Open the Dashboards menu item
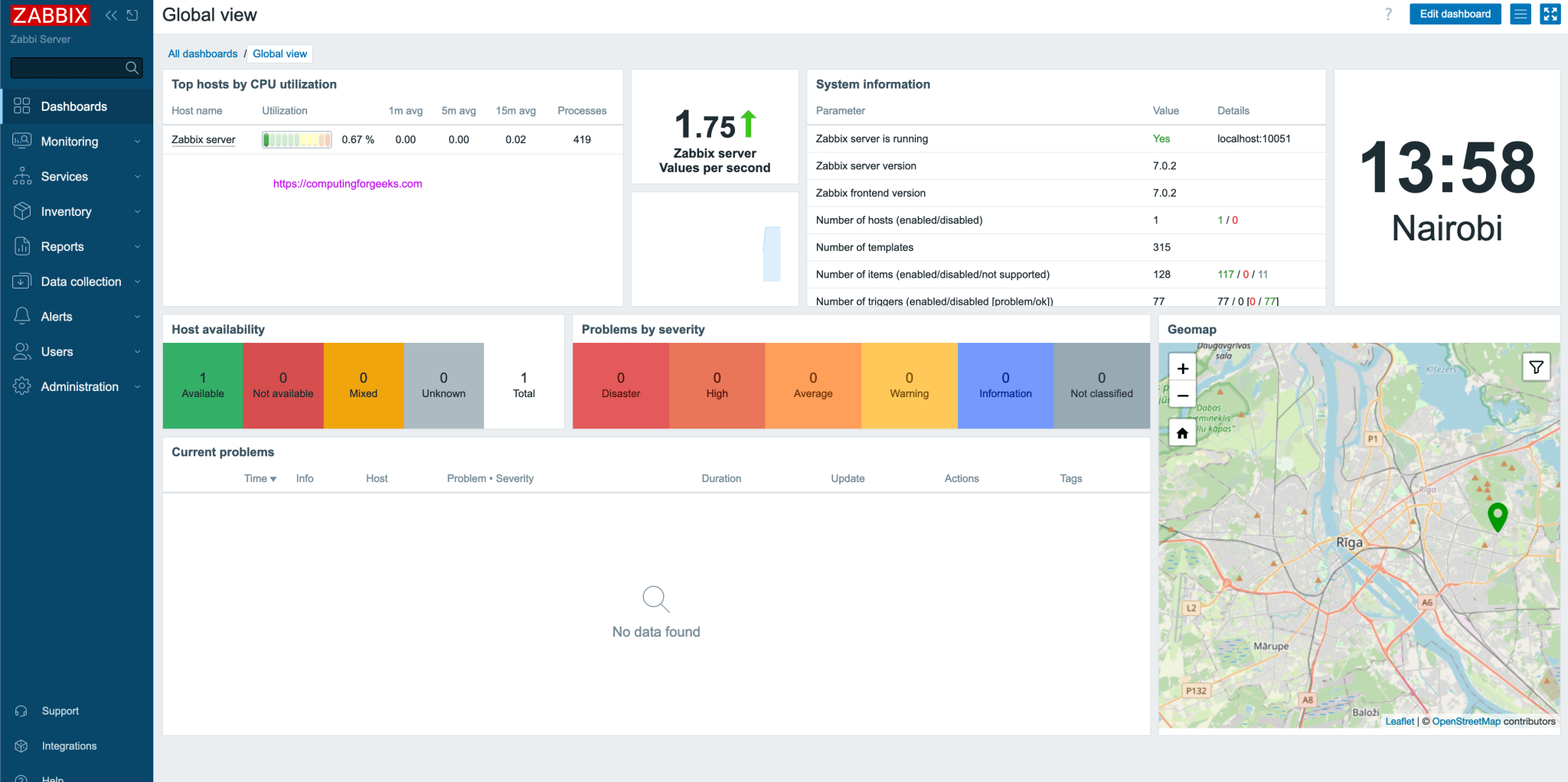 73,106
